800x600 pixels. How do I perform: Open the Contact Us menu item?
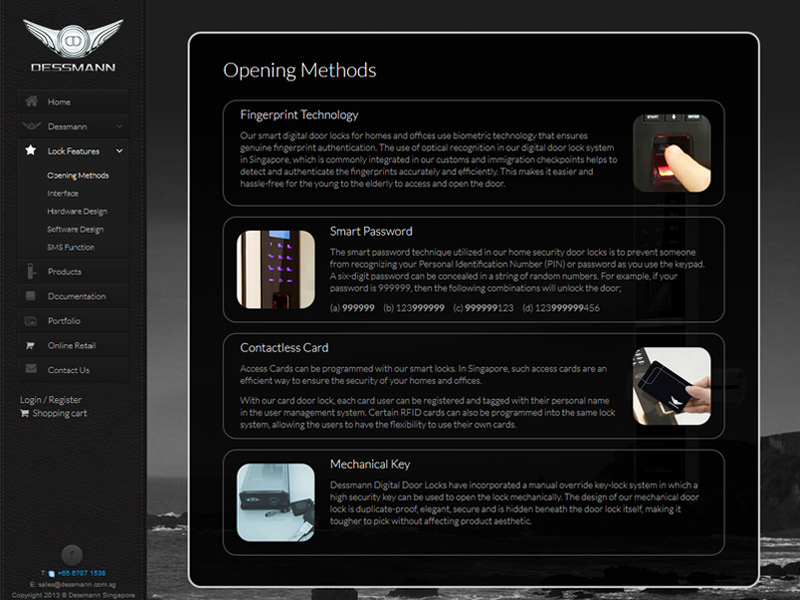tap(73, 370)
